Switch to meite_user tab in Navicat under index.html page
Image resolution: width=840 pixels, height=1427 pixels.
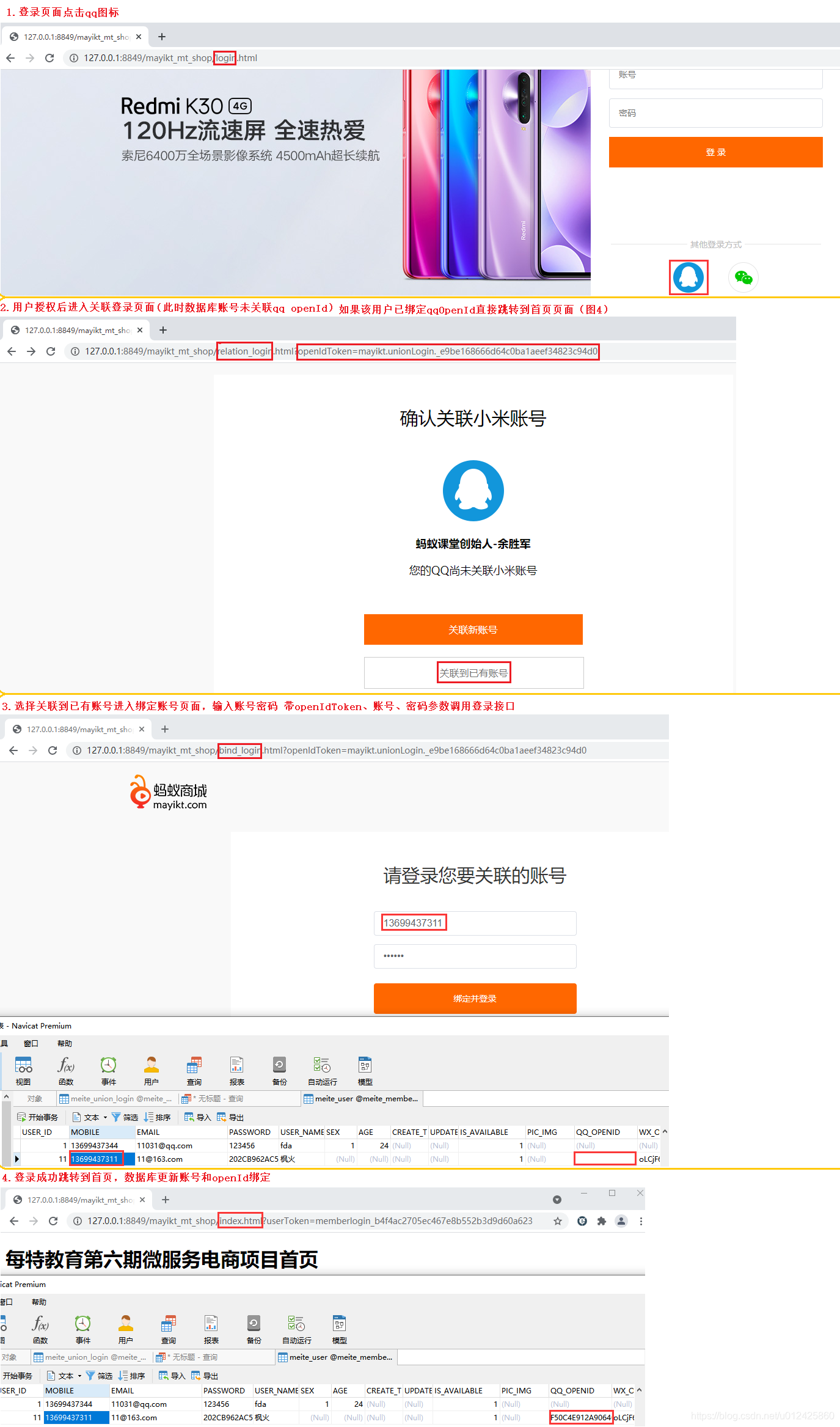click(337, 1357)
